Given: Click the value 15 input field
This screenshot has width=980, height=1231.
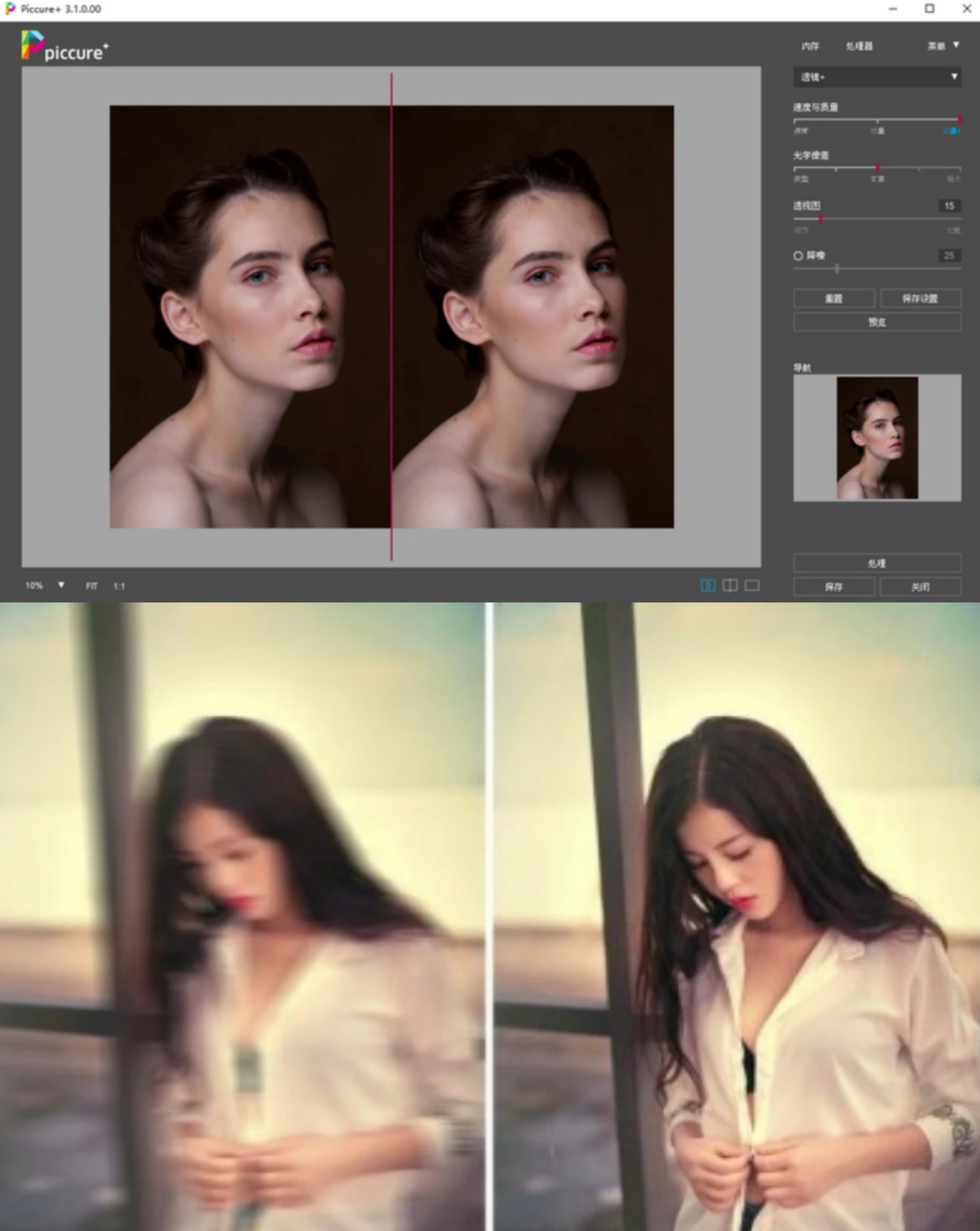Looking at the screenshot, I should tap(949, 206).
